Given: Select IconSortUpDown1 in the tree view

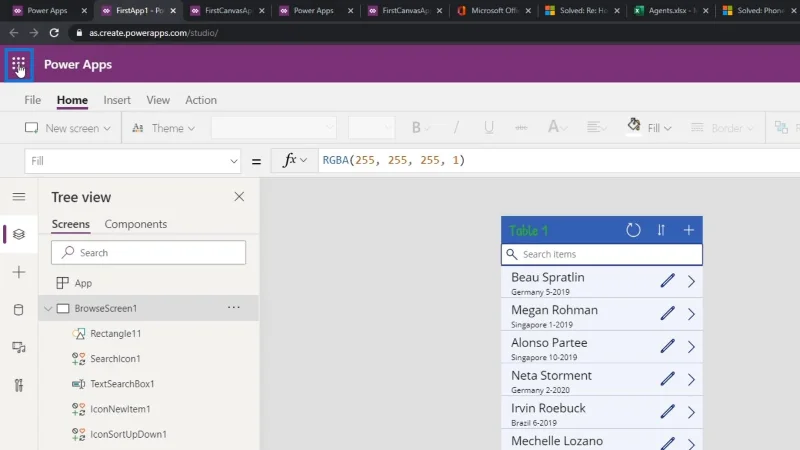Looking at the screenshot, I should pos(129,434).
